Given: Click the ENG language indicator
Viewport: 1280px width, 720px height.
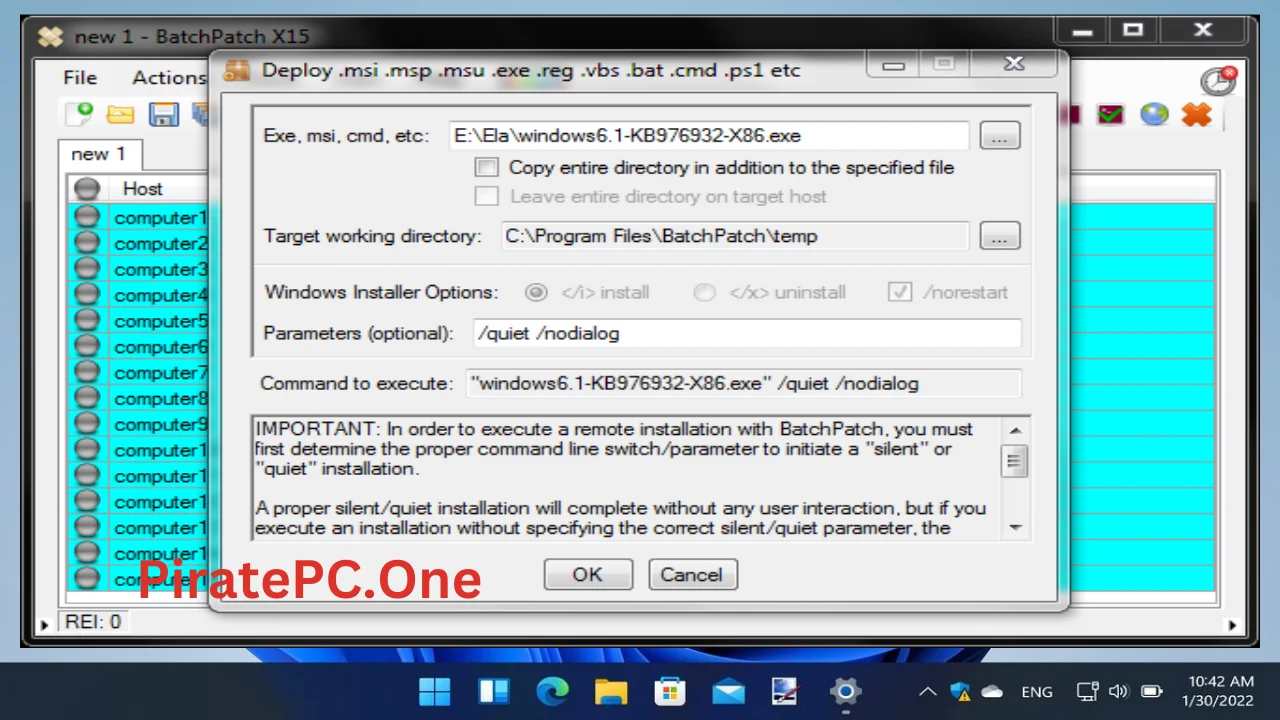Looking at the screenshot, I should click(x=1037, y=691).
